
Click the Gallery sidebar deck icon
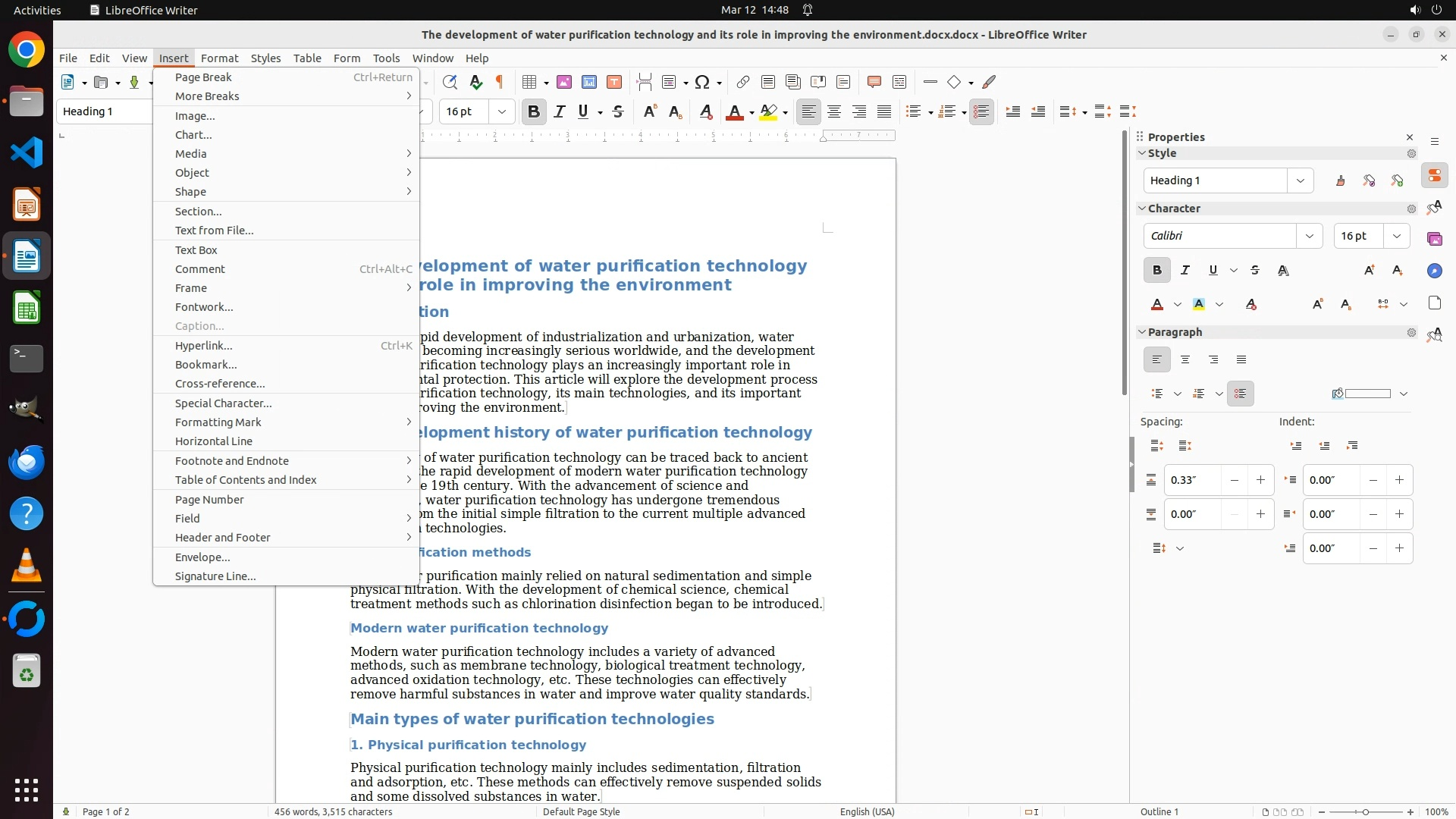(x=1434, y=239)
